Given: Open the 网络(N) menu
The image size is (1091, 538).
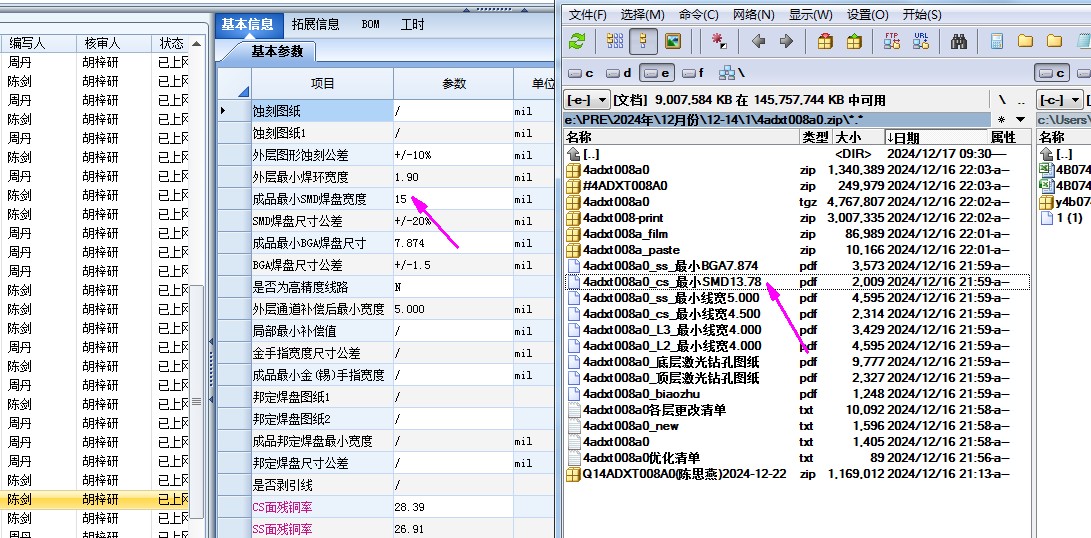Looking at the screenshot, I should 754,15.
